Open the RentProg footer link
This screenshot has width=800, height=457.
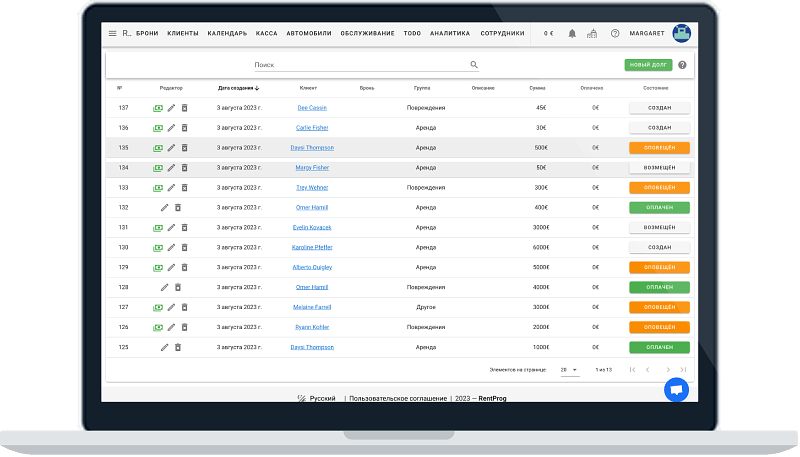(x=492, y=398)
